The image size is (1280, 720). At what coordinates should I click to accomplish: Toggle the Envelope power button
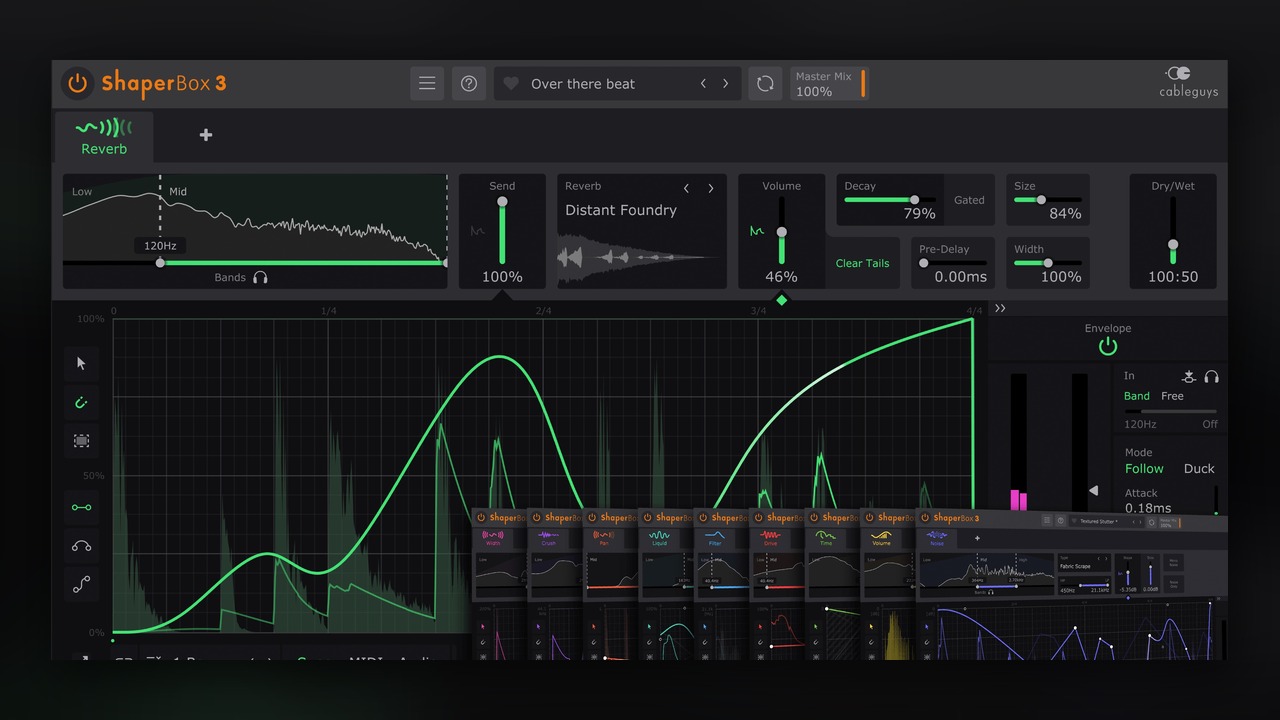[1107, 347]
